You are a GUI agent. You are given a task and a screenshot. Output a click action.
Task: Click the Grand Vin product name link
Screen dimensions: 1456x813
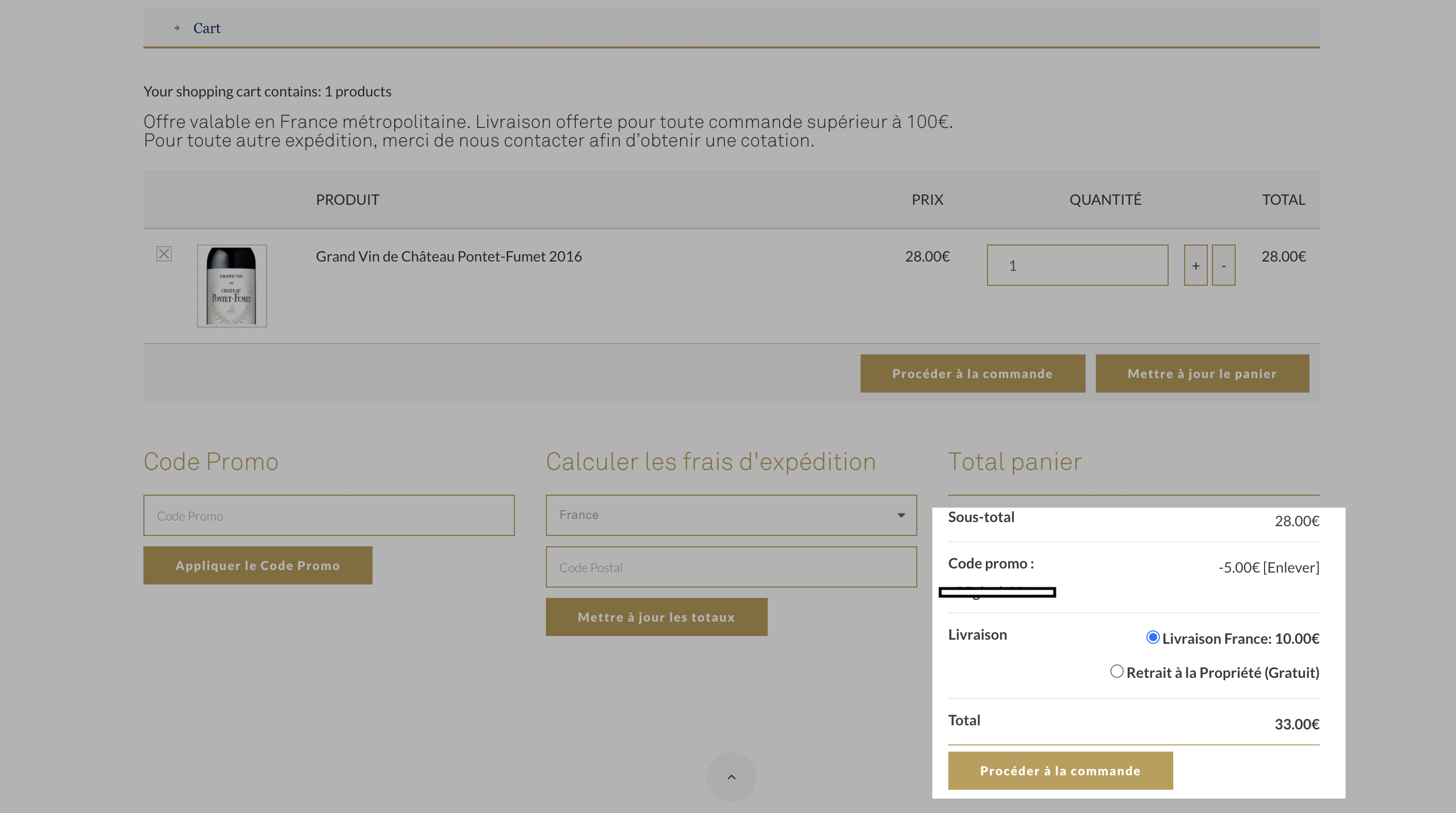pos(449,256)
